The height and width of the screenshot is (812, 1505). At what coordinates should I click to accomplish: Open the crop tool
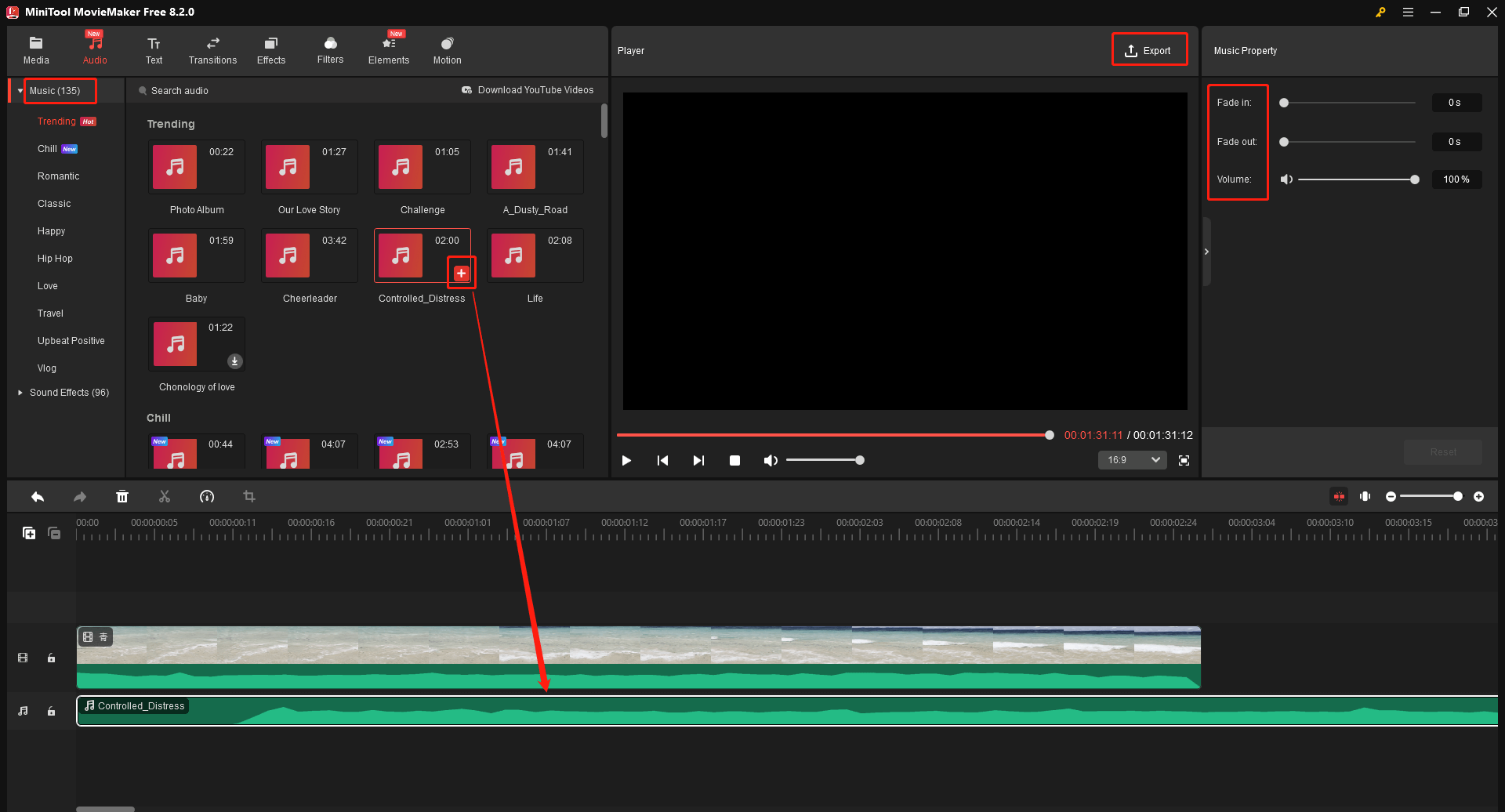click(x=249, y=497)
